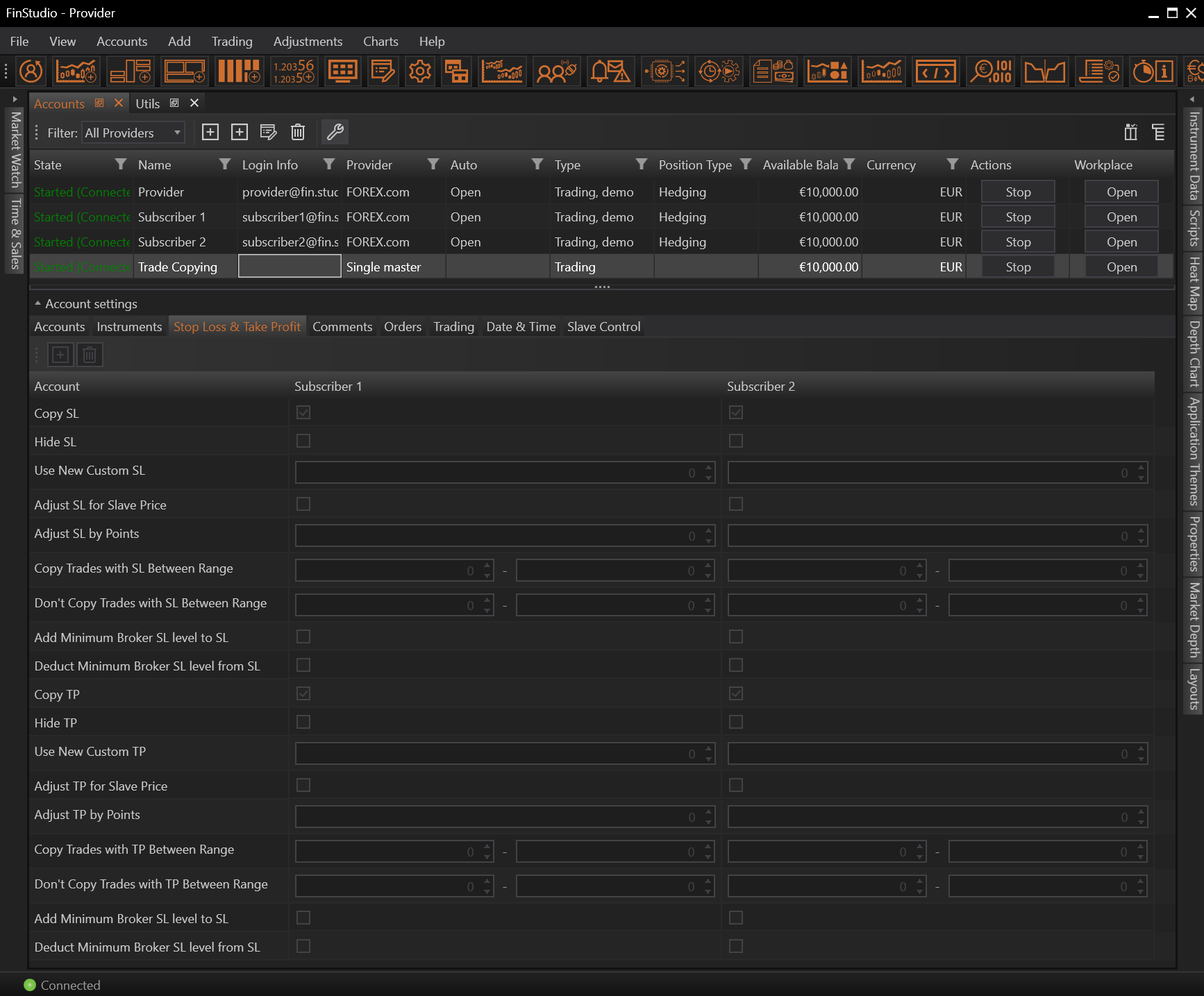
Task: Click the monitor grid toolbar icon
Action: point(342,71)
